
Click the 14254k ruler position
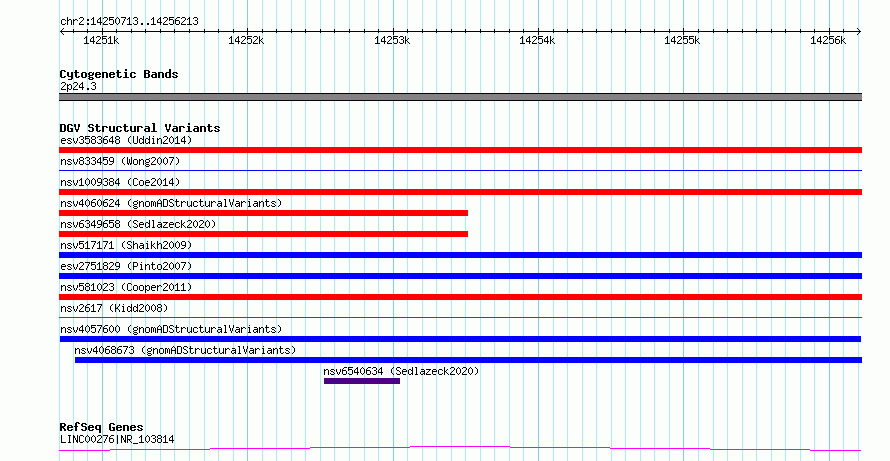point(538,40)
